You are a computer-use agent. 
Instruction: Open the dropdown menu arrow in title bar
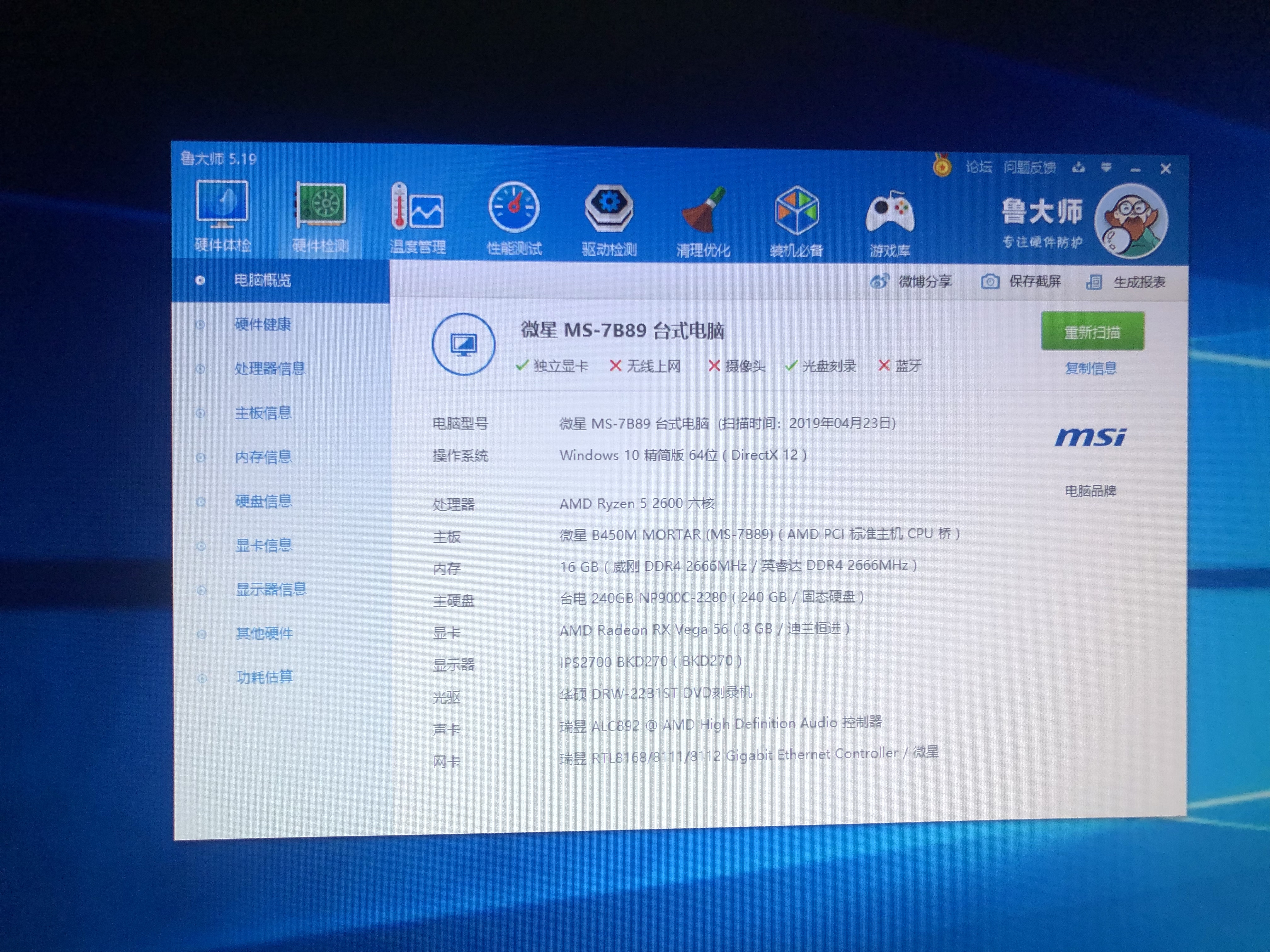pos(1106,167)
